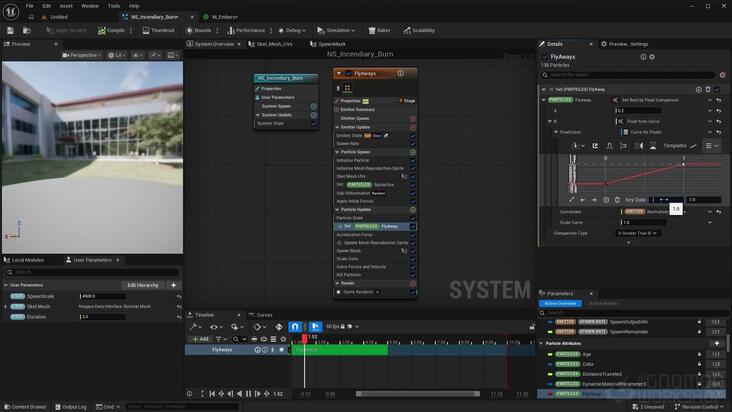Click the Browse to asset icon
The image size is (732, 412).
(27, 30)
